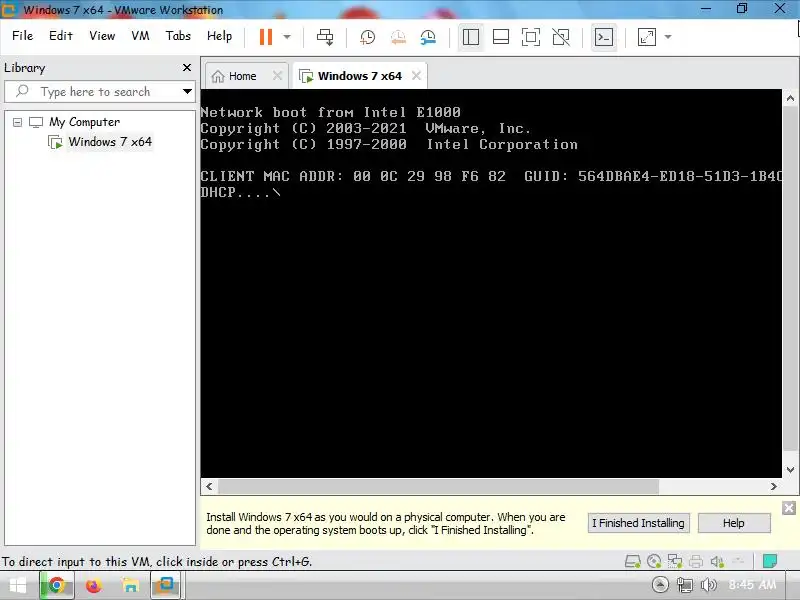Click the hard disk status icon
800x600 pixels.
point(633,561)
